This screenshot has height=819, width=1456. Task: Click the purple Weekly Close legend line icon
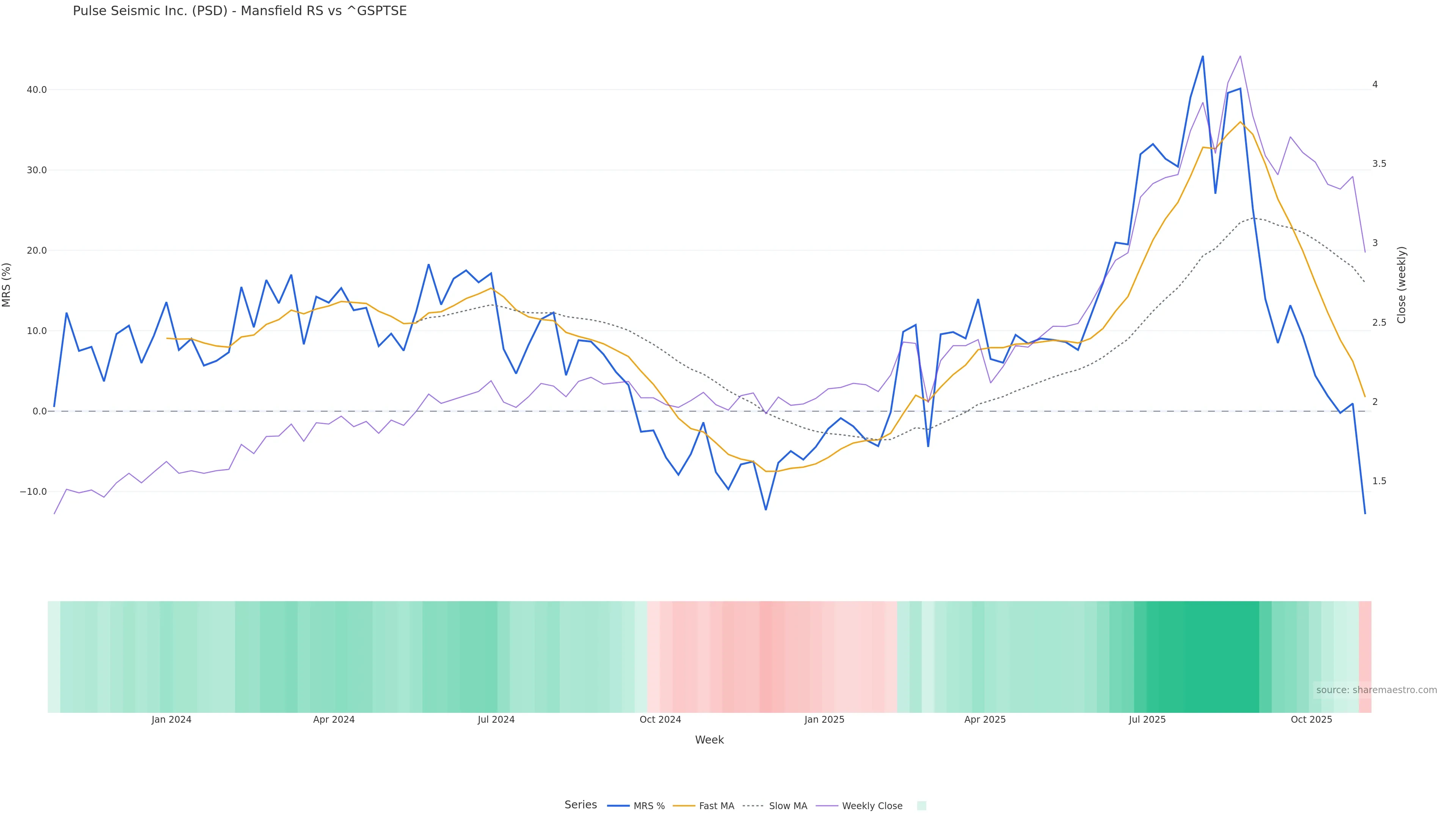827,806
